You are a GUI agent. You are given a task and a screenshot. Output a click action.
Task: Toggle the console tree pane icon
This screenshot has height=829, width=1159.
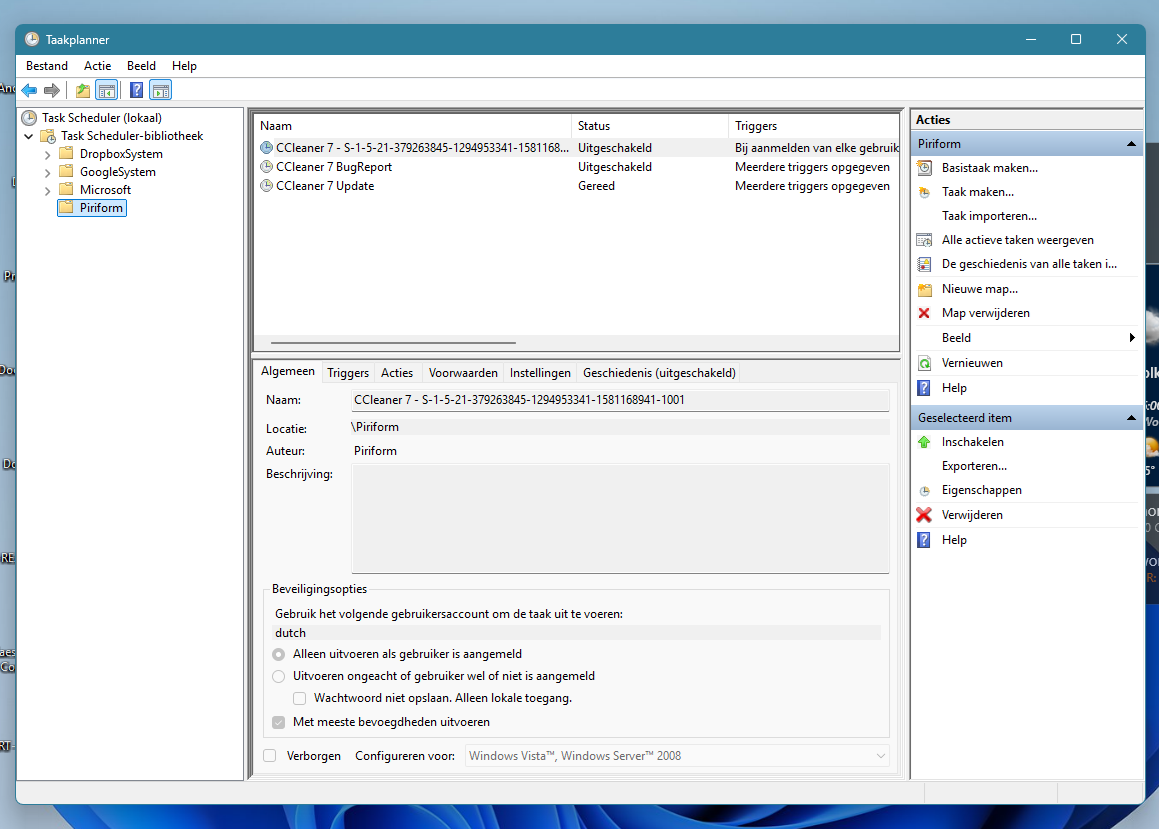point(107,91)
